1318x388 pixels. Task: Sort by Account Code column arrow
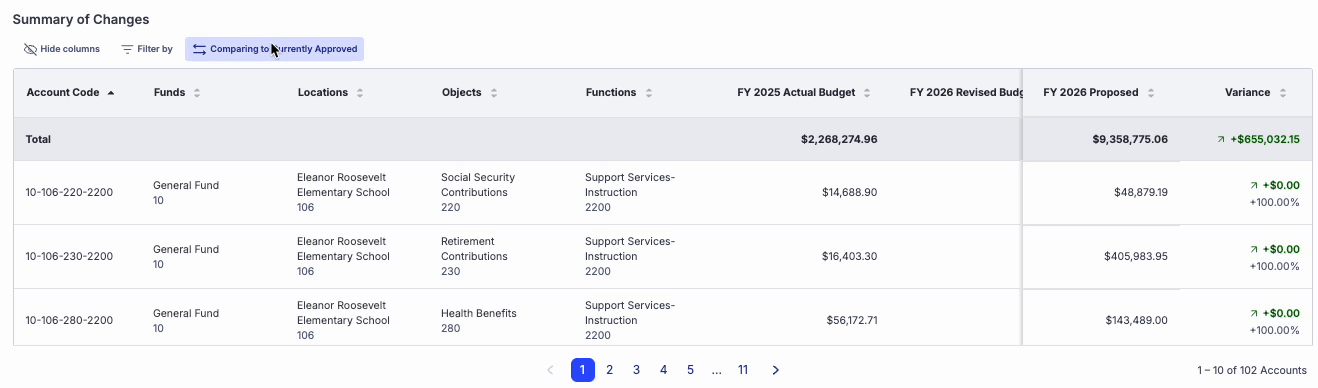[x=111, y=93]
